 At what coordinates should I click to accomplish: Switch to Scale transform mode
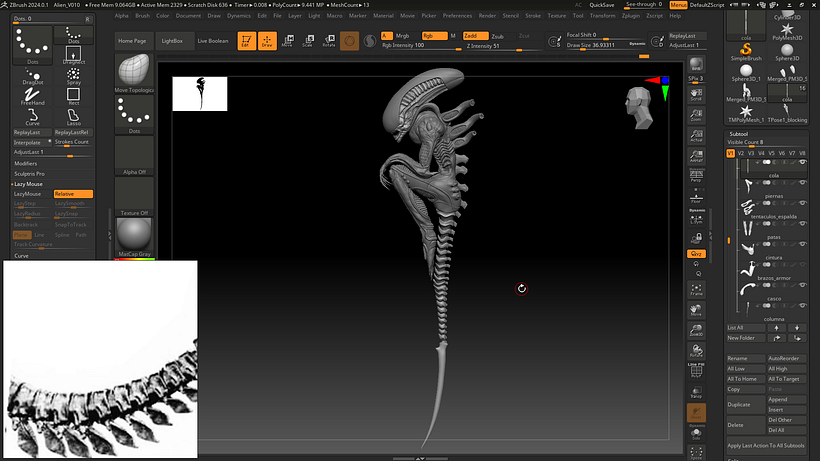[x=308, y=41]
